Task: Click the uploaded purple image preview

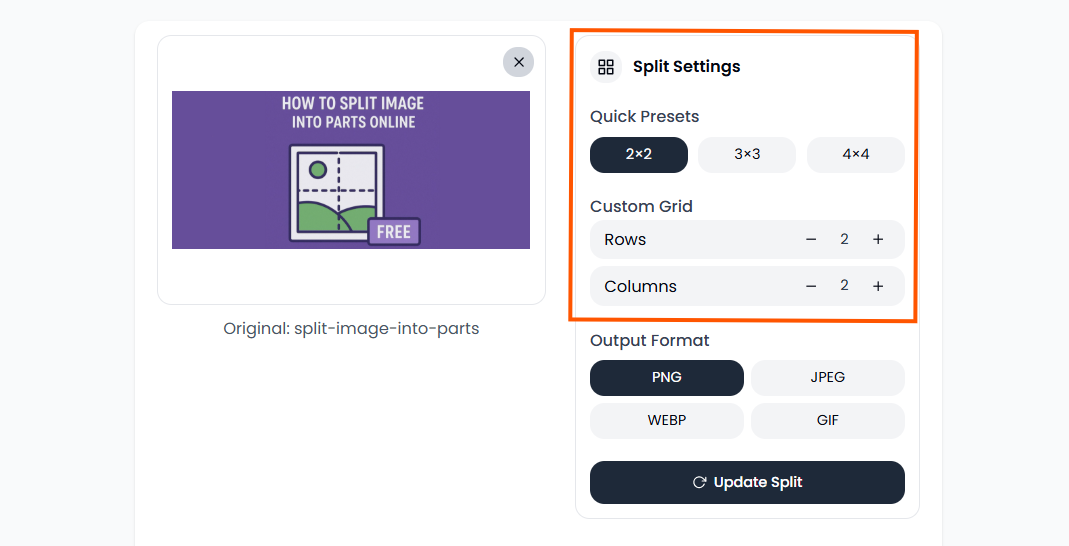Action: tap(351, 170)
